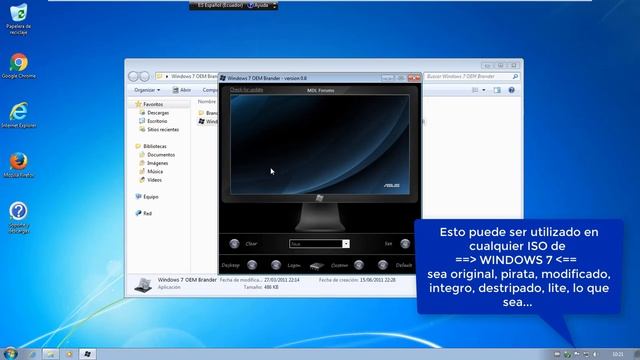Select the Brands folder in file list
640x360 pixels.
click(208, 113)
